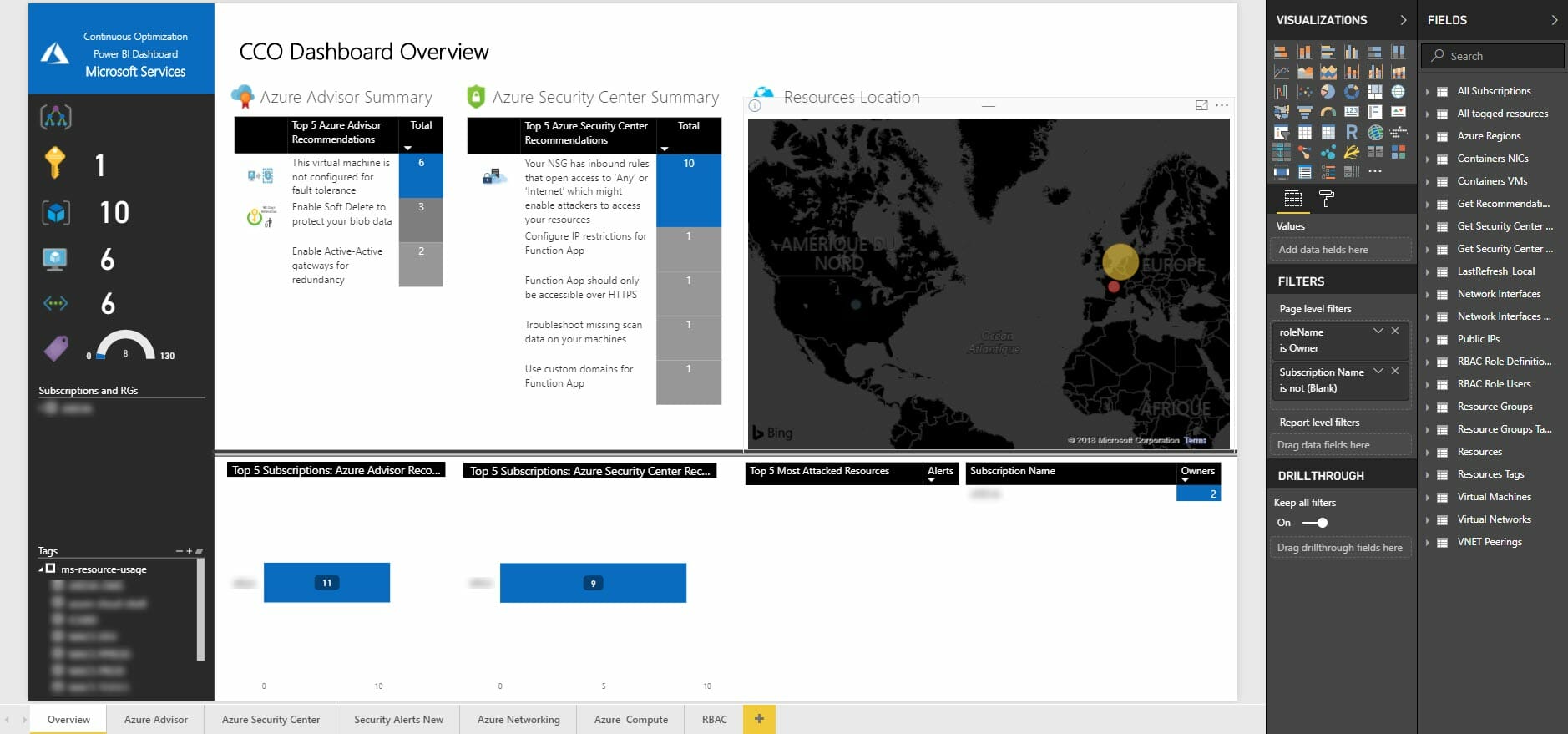Select the KPI visualization
Image resolution: width=1568 pixels, height=734 pixels.
[x=1398, y=112]
